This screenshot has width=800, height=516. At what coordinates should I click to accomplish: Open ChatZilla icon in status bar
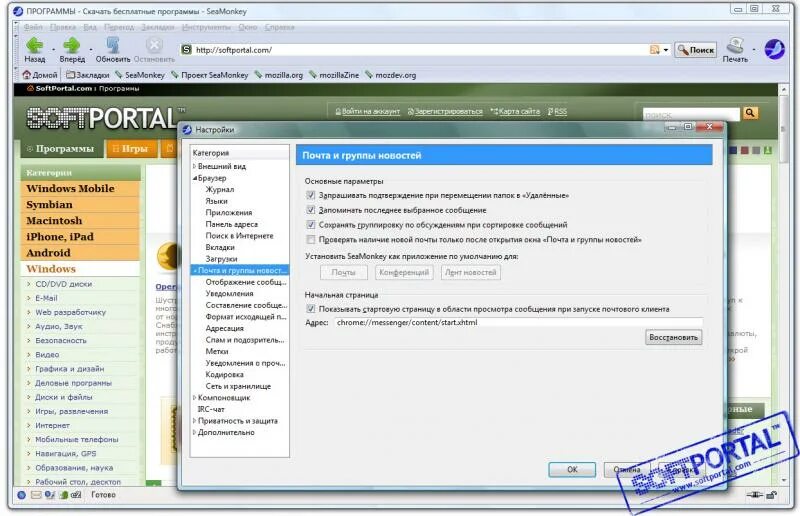pyautogui.click(x=76, y=495)
